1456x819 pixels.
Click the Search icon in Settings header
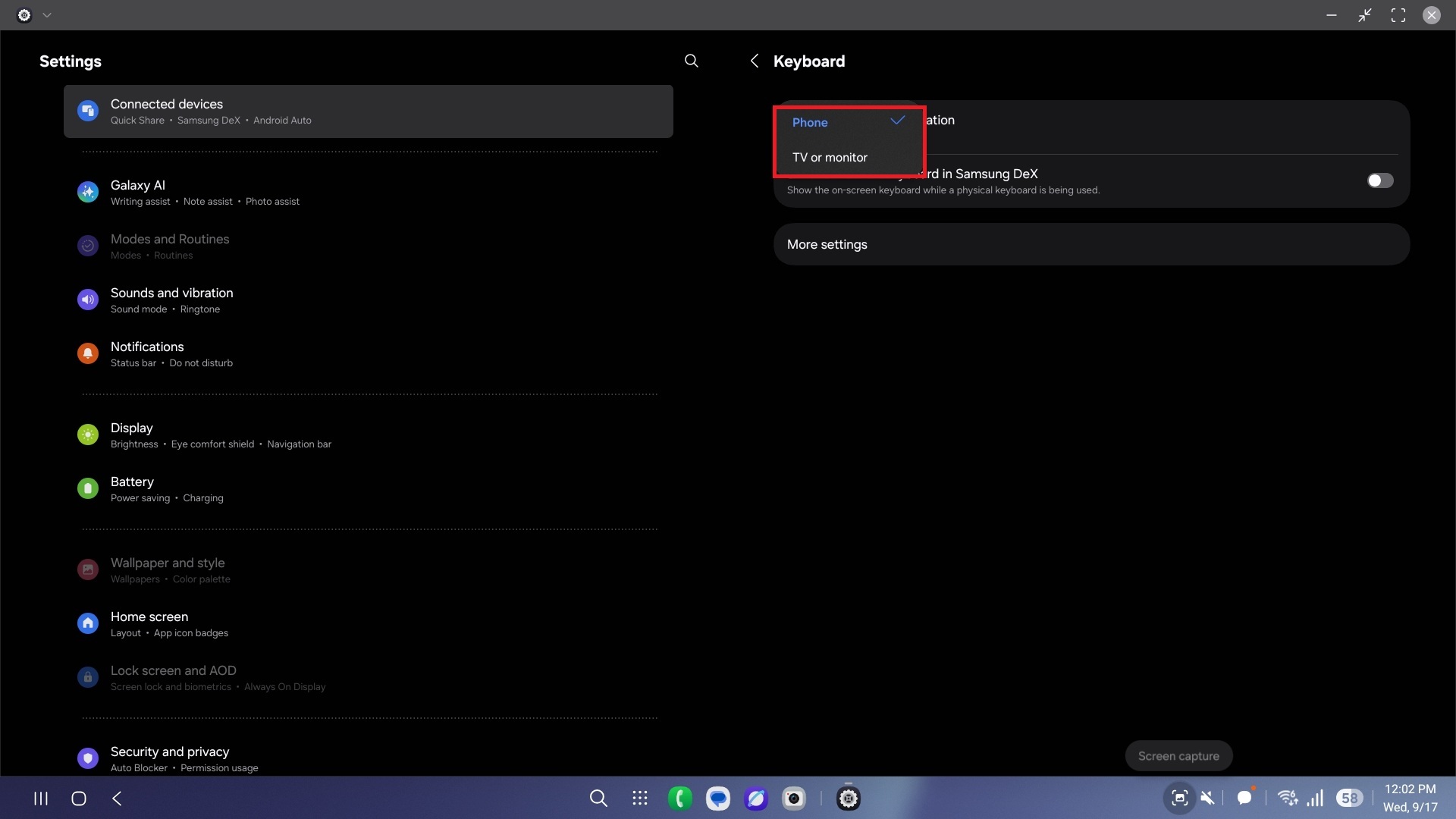[x=691, y=61]
